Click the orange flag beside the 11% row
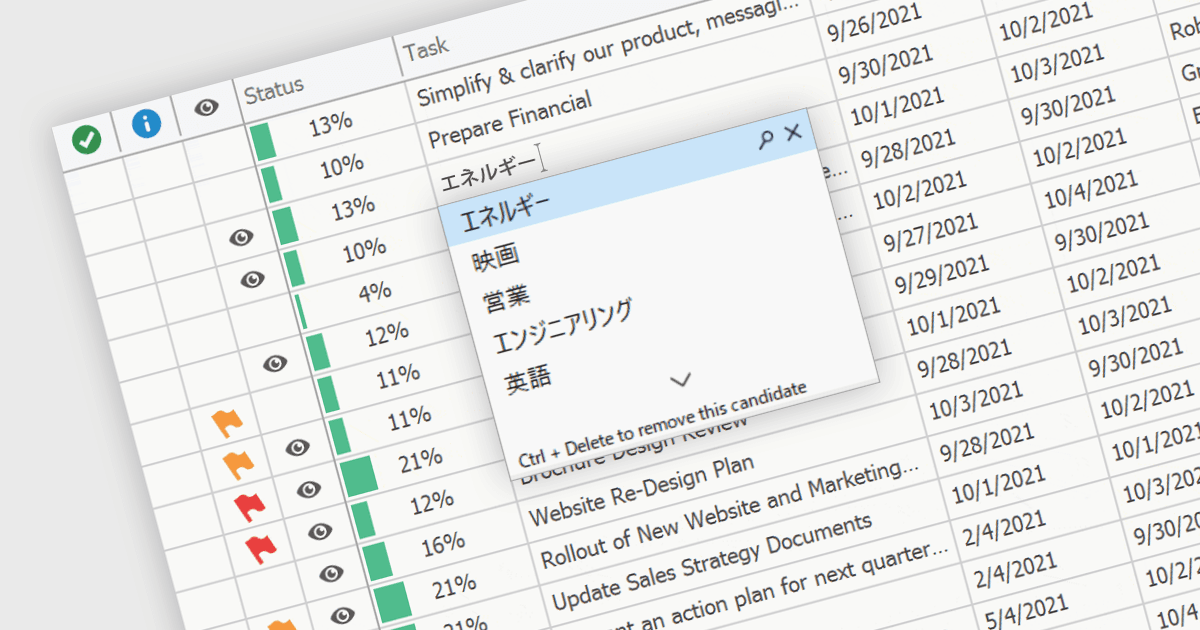1200x630 pixels. [228, 424]
